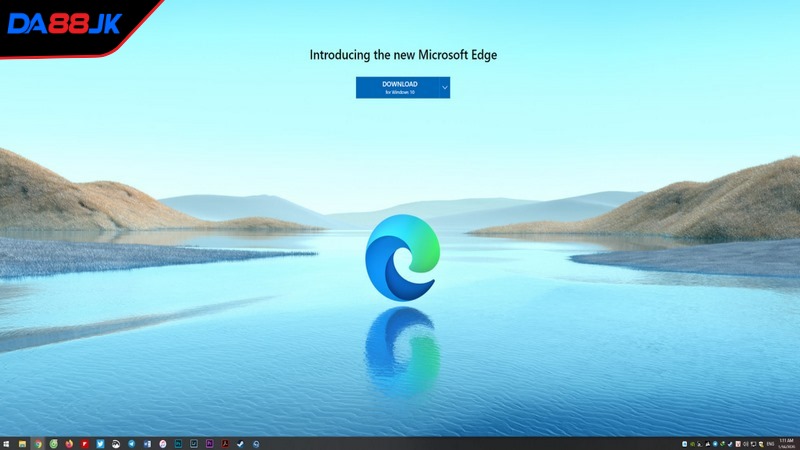The width and height of the screenshot is (800, 450).
Task: Open the taskbar clock and date
Action: pyautogui.click(x=786, y=443)
